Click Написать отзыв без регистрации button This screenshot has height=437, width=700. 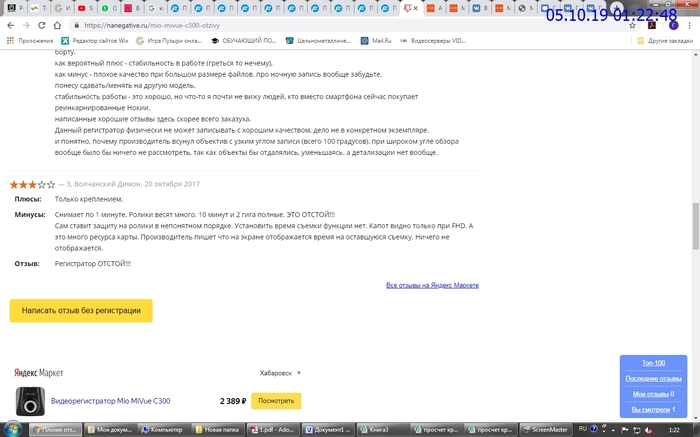pyautogui.click(x=81, y=311)
